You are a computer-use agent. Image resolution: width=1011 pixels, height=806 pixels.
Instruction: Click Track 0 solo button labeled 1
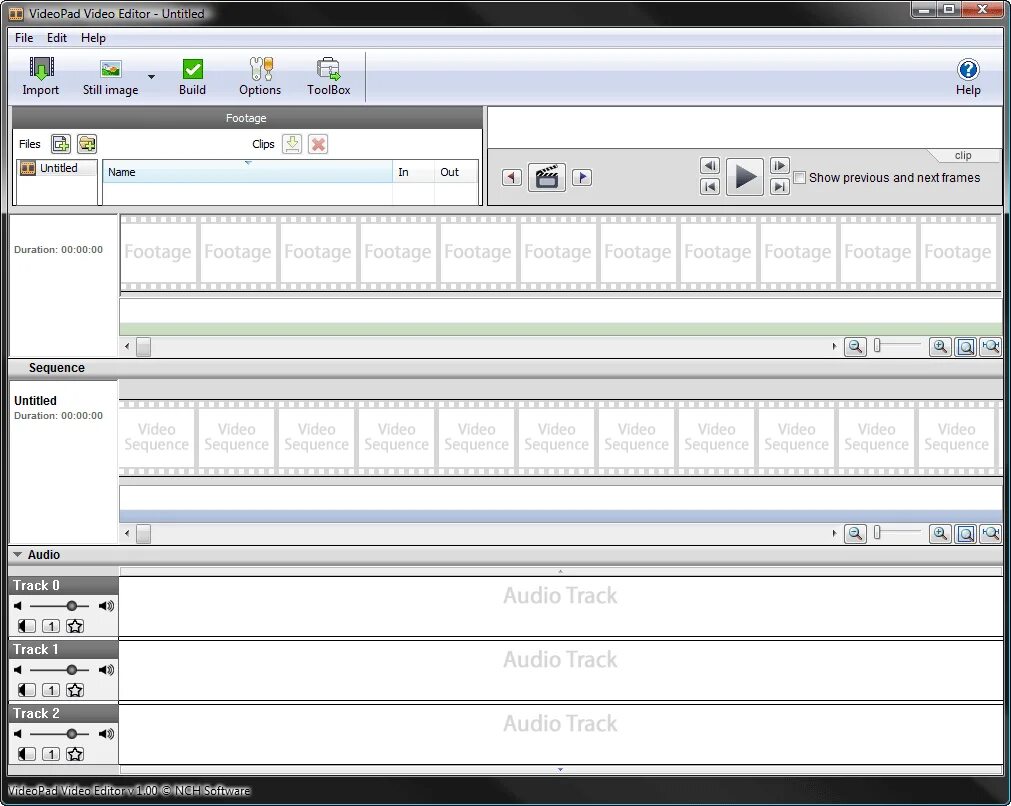point(51,625)
